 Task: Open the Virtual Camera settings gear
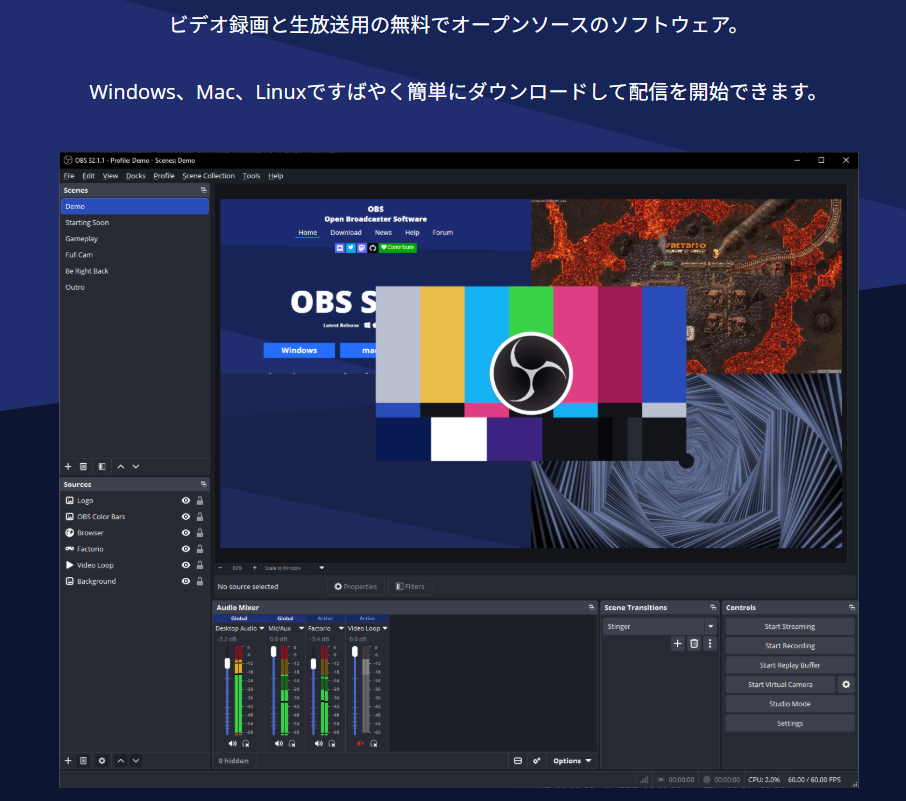(x=846, y=685)
